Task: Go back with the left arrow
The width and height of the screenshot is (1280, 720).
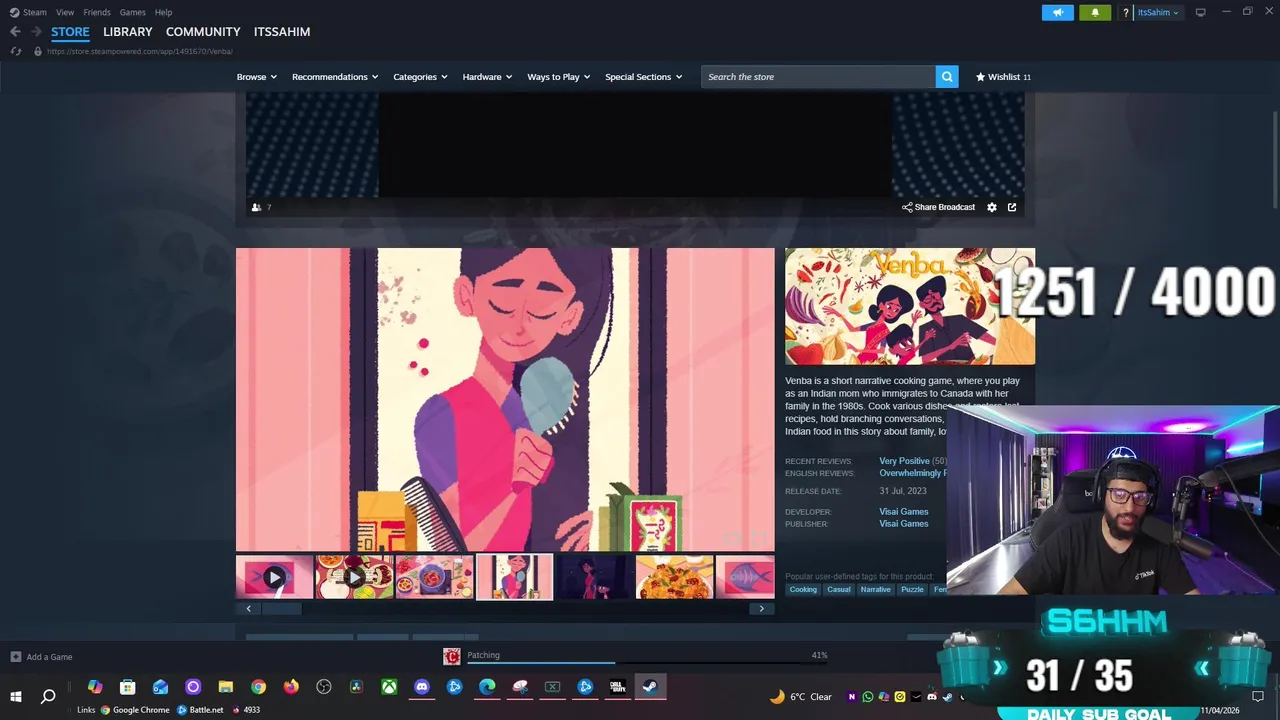Action: coord(15,32)
